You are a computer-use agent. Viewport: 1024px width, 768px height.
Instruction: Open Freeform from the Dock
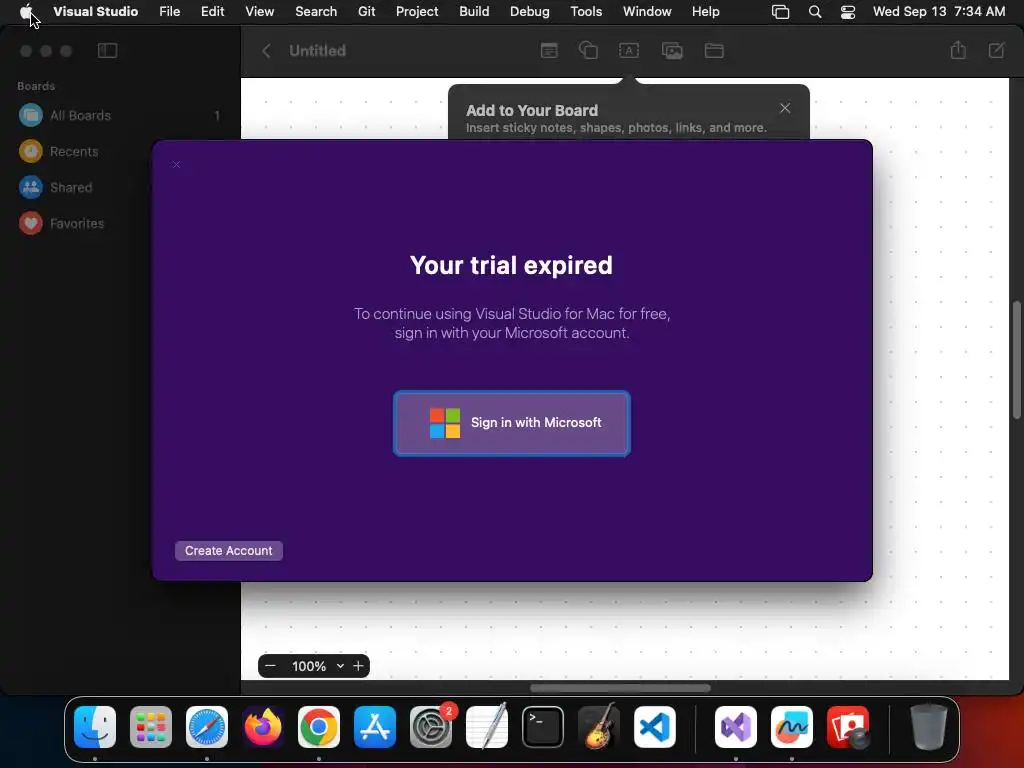(792, 727)
